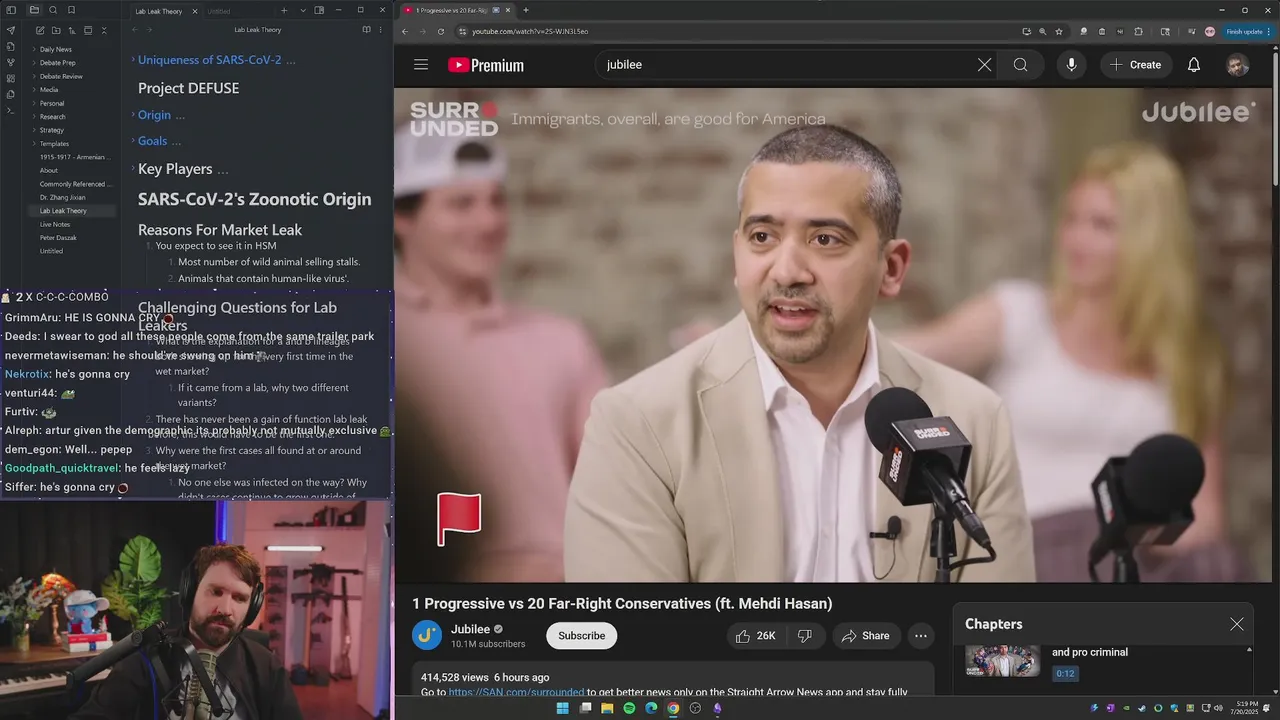Switch to Untitled Obsidian tab
The width and height of the screenshot is (1280, 720).
click(218, 11)
